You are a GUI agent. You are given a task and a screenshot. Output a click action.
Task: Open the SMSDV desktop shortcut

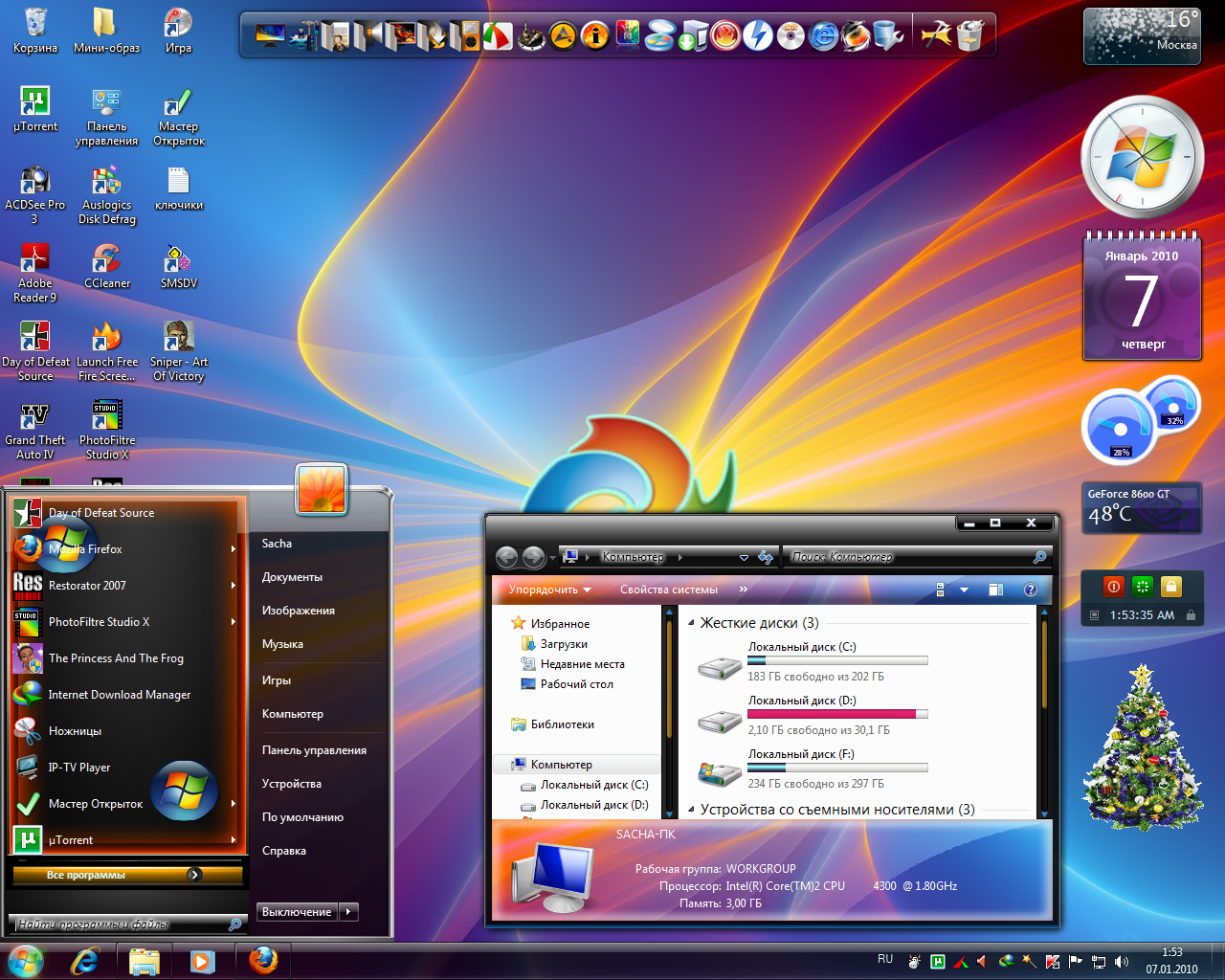click(x=179, y=266)
